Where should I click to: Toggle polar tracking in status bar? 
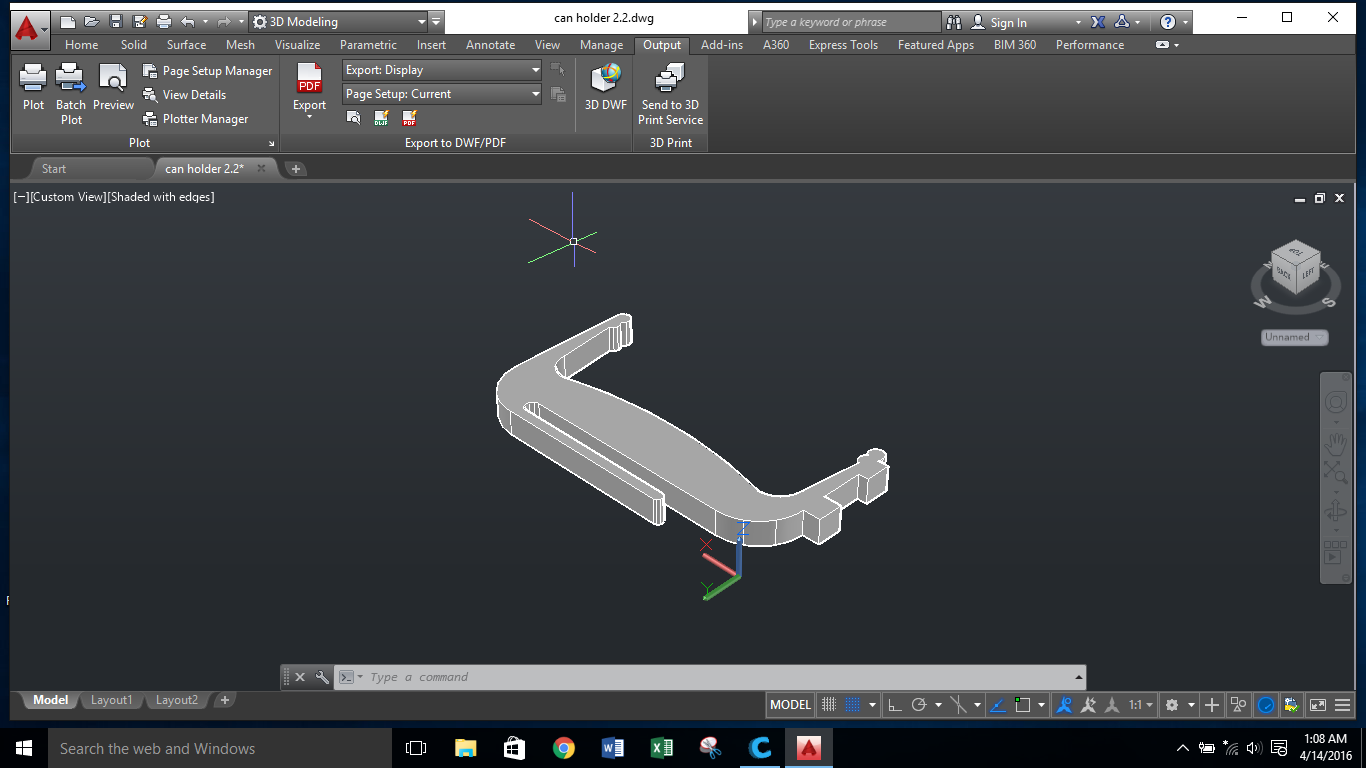point(919,705)
